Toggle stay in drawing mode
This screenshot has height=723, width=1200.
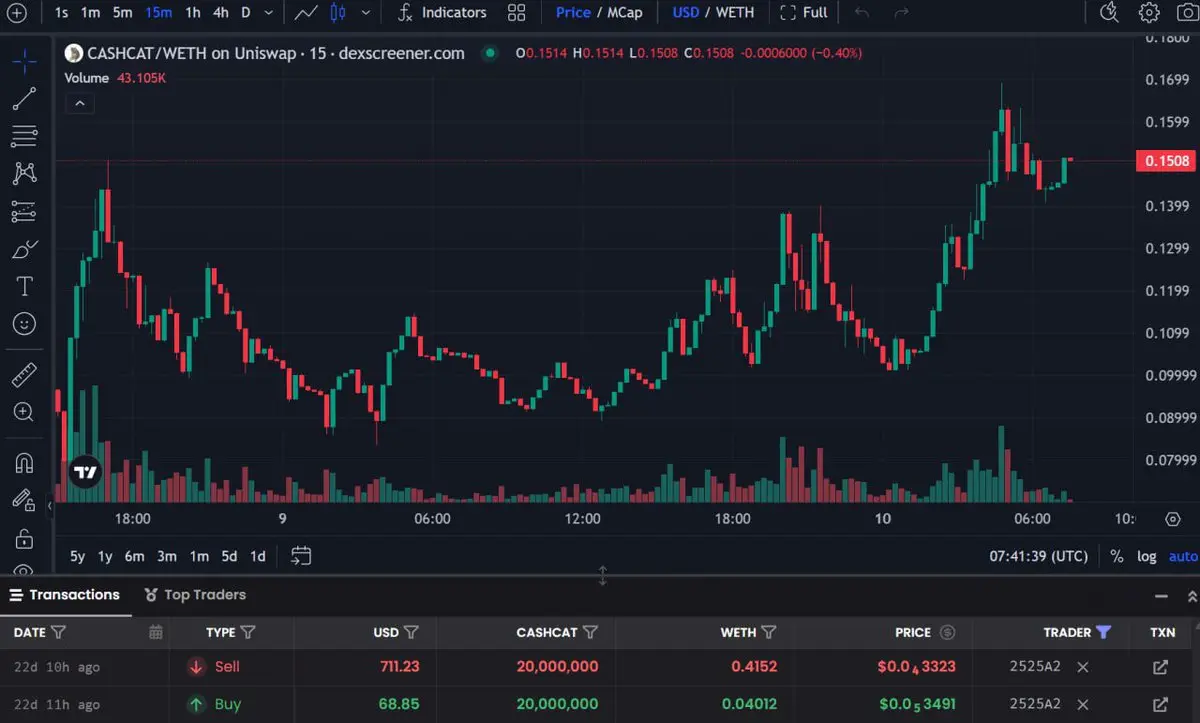click(24, 500)
